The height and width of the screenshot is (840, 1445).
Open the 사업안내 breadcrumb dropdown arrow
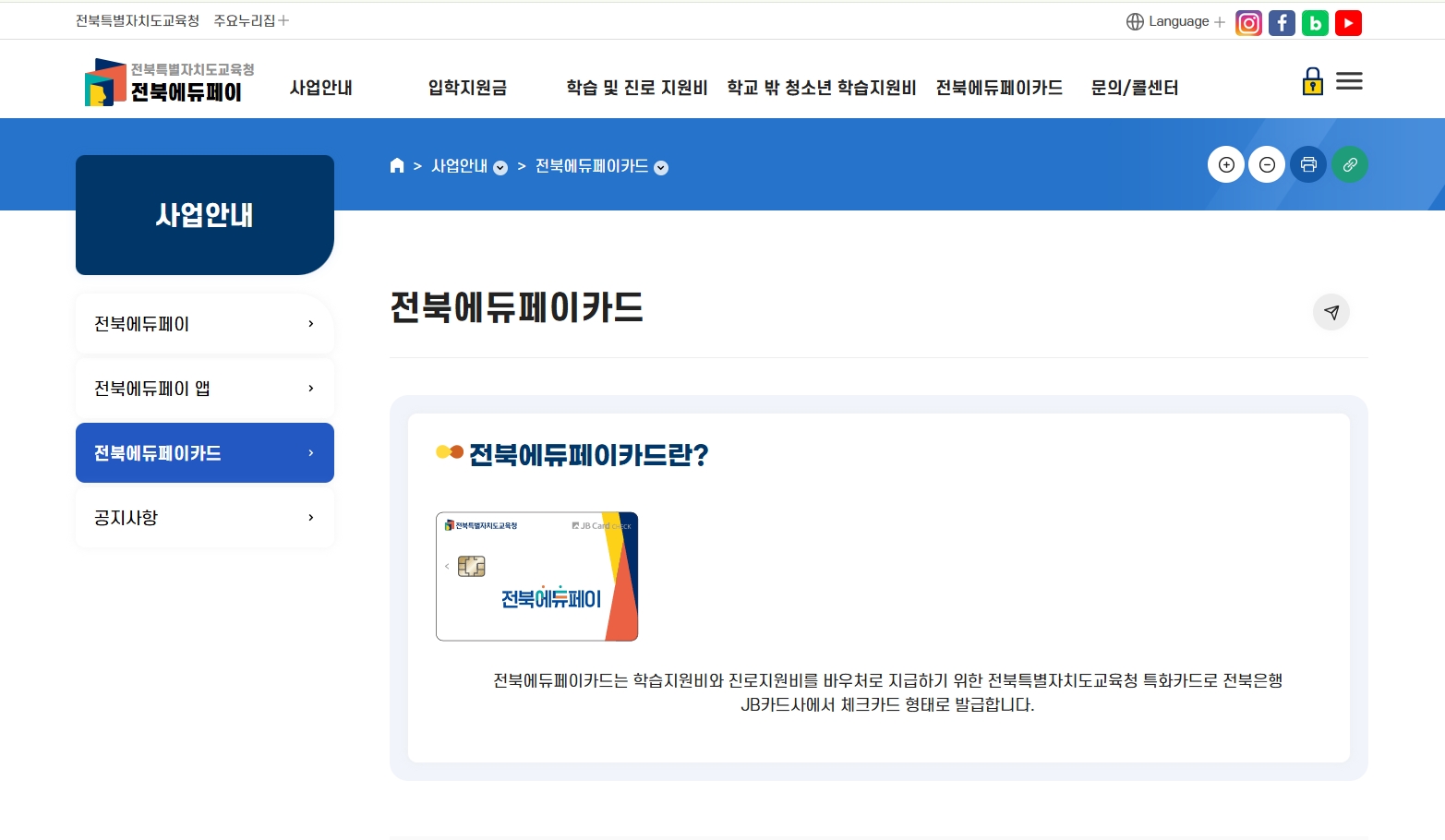(500, 167)
